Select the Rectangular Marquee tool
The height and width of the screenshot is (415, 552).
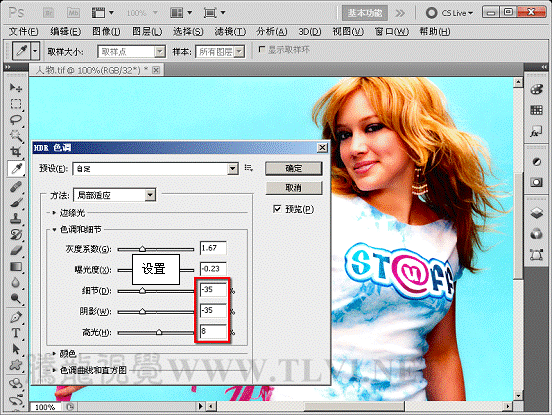(x=15, y=104)
